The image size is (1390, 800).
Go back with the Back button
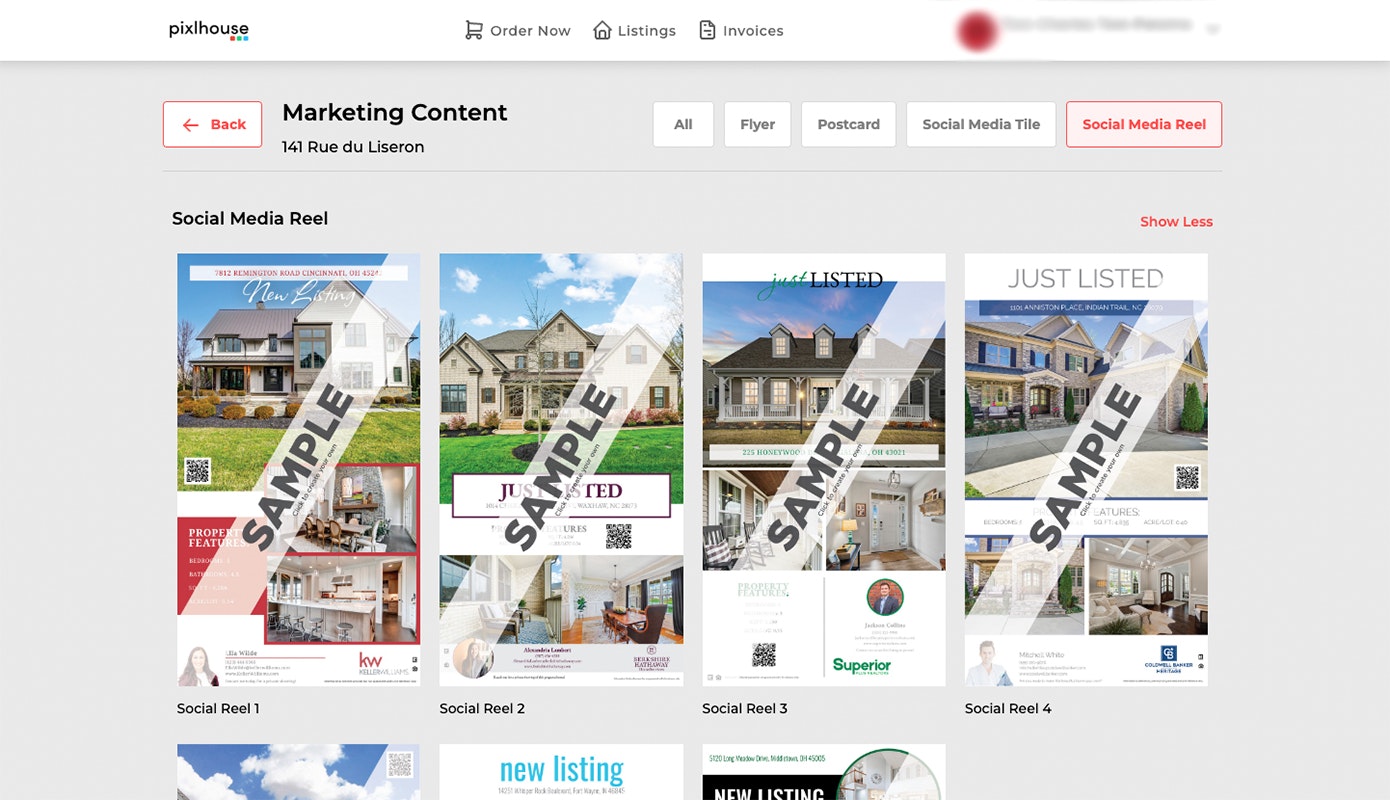tap(212, 124)
